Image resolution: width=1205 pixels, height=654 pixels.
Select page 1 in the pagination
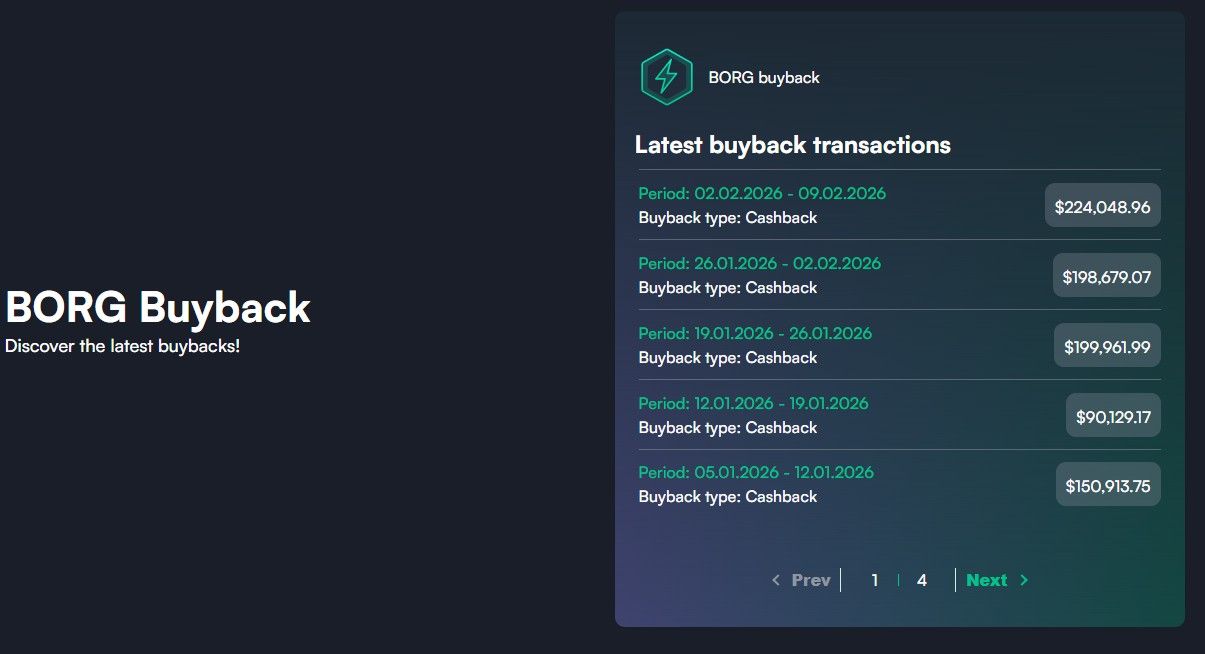[875, 580]
